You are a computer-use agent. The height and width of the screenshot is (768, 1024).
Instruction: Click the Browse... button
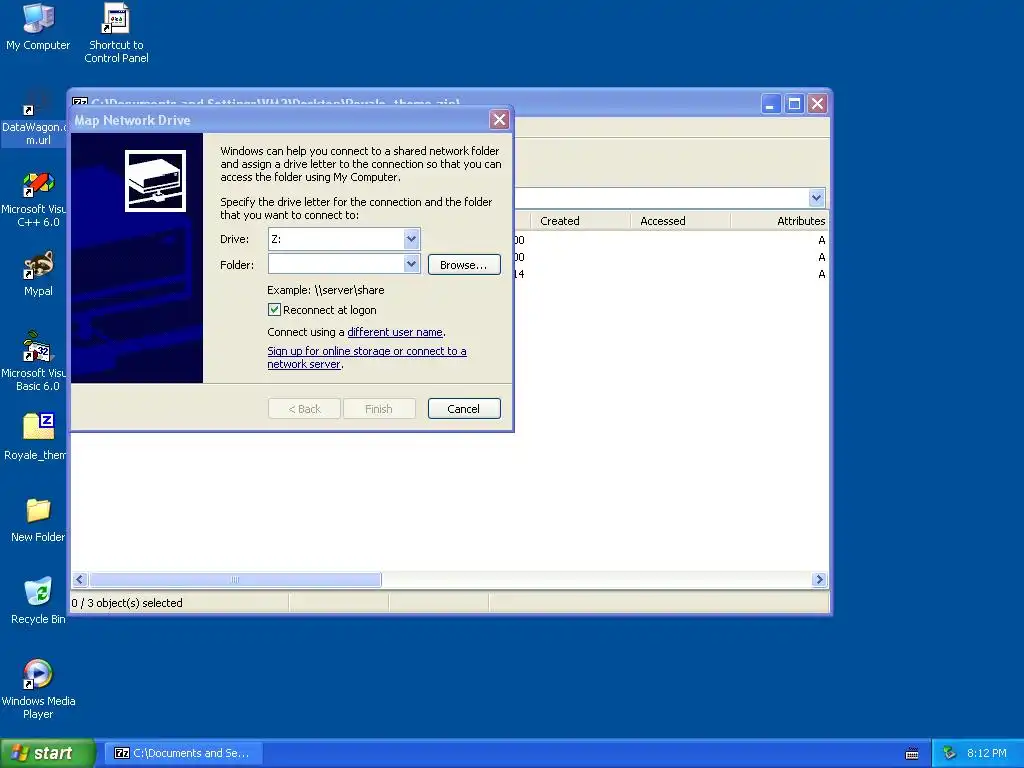464,264
